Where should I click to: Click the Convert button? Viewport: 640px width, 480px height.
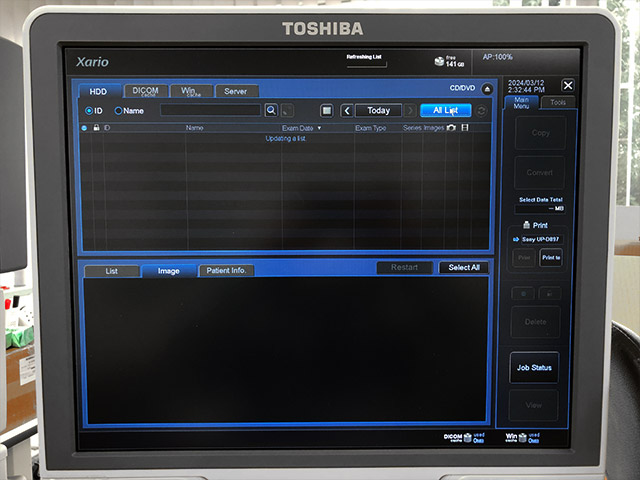pyautogui.click(x=539, y=173)
